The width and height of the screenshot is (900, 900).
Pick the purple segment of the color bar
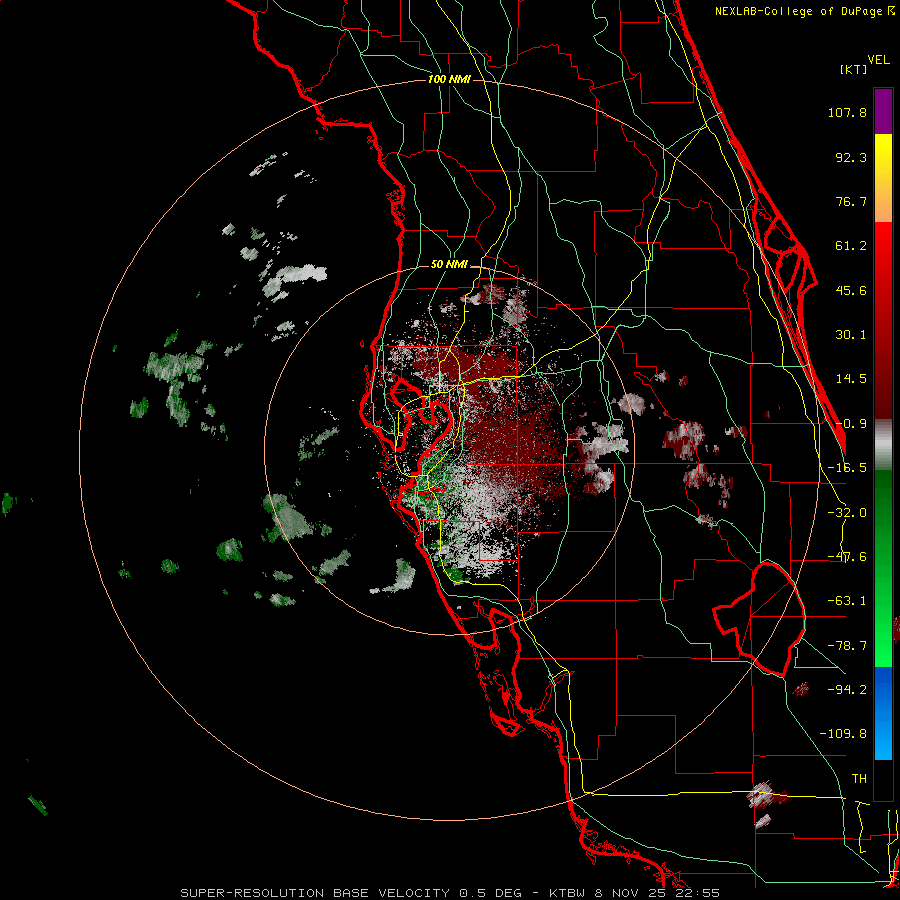pos(883,111)
